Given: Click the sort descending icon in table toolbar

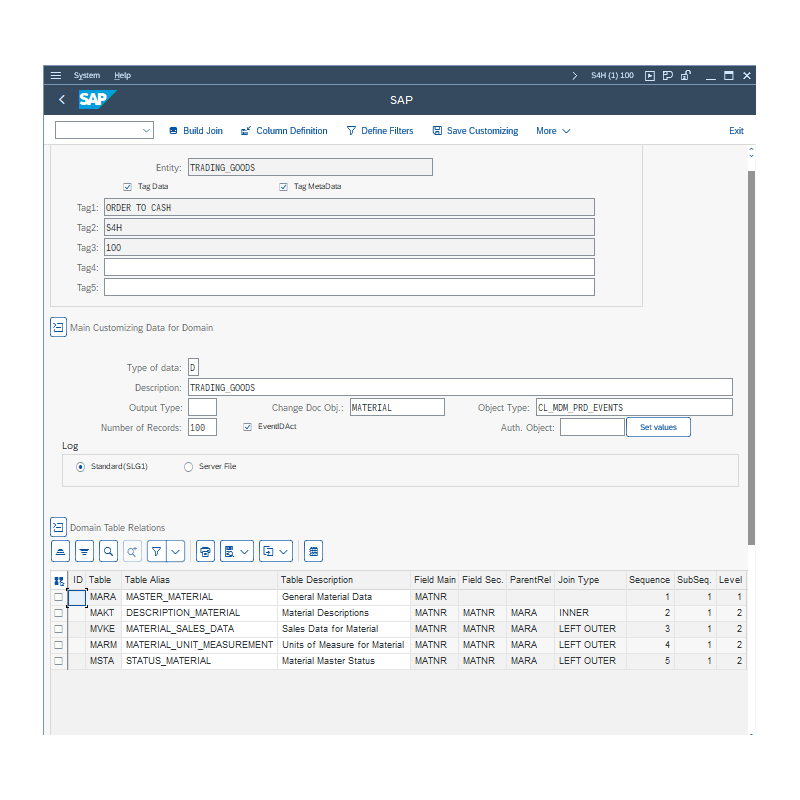Looking at the screenshot, I should point(85,551).
